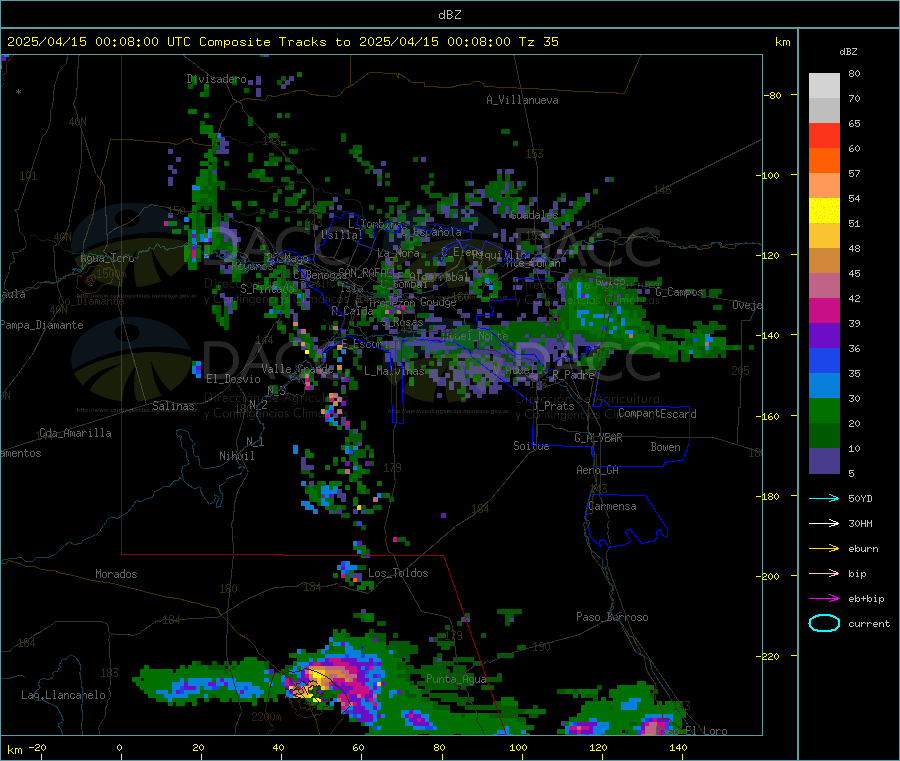Select the purple 39–36 dBZ swatch
The width and height of the screenshot is (900, 761).
(x=824, y=336)
